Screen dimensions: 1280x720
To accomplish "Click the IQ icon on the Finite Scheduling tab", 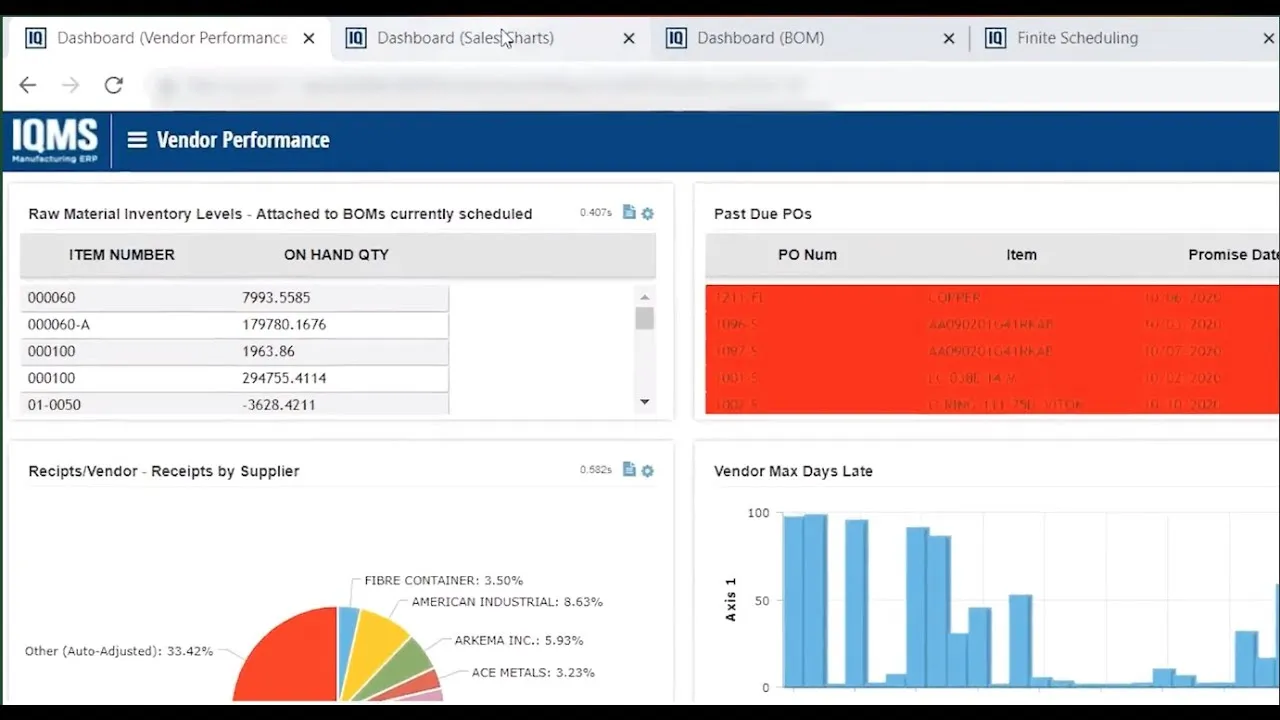I will click(996, 38).
